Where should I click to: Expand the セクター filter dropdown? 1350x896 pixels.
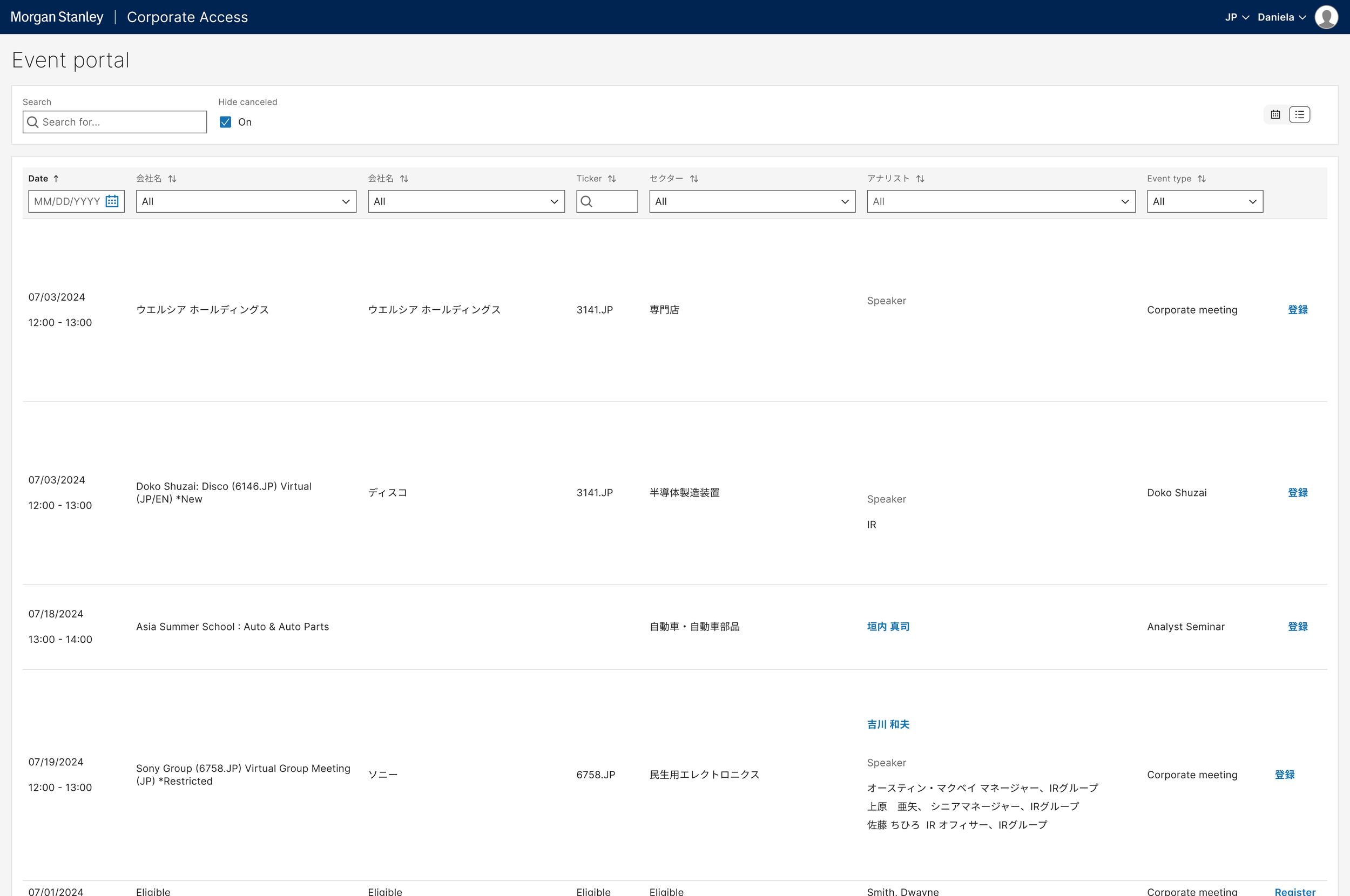pos(752,201)
